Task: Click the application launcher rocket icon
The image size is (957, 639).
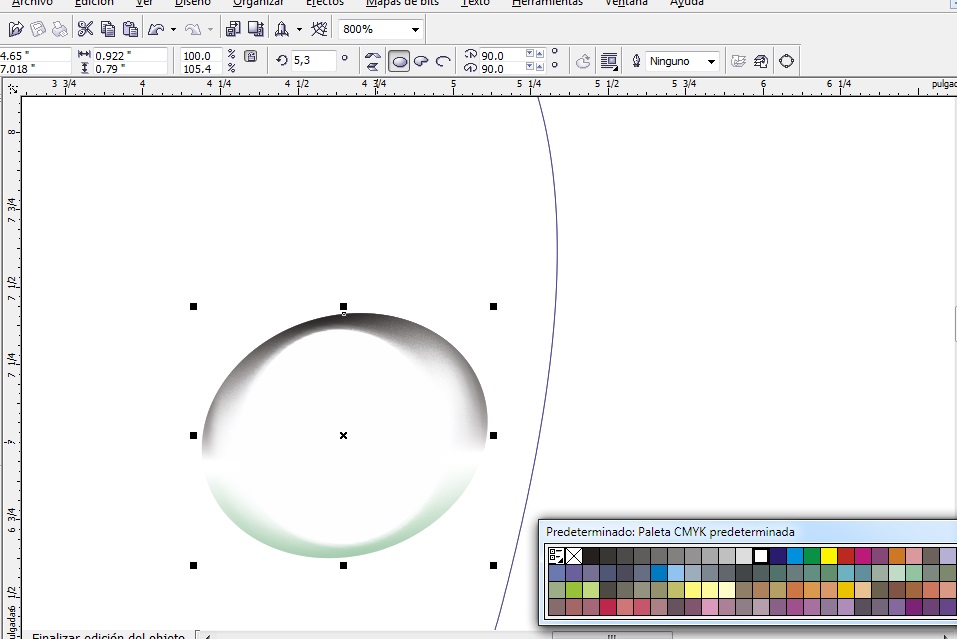Action: (284, 29)
